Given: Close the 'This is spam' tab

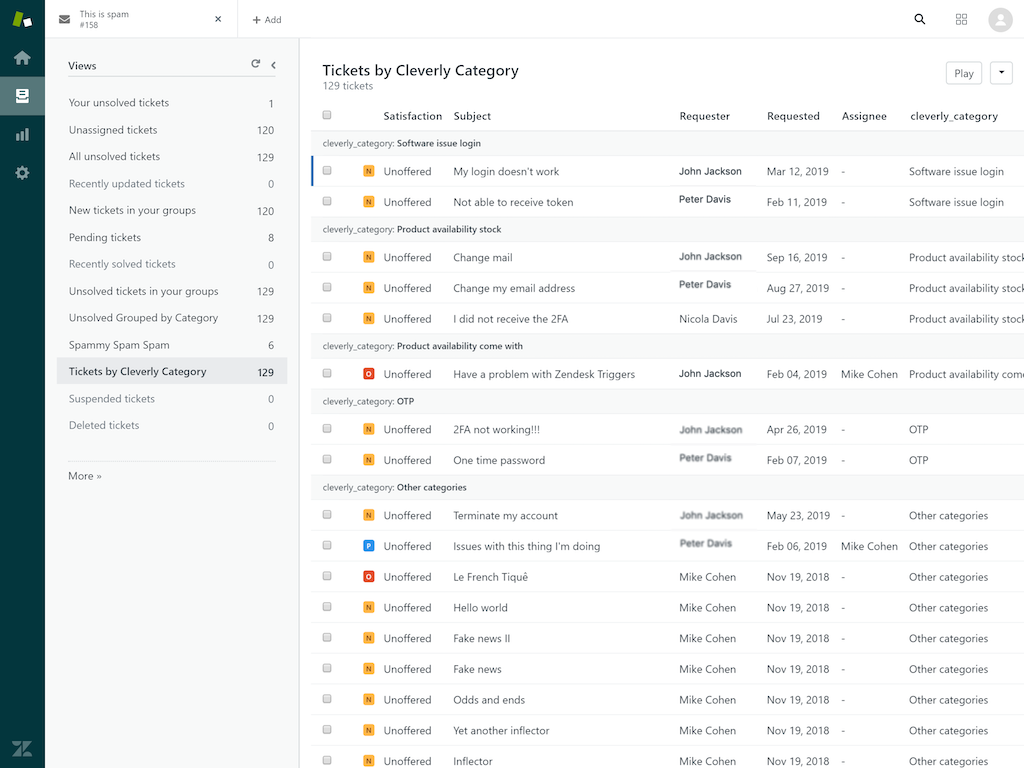Looking at the screenshot, I should pos(218,19).
